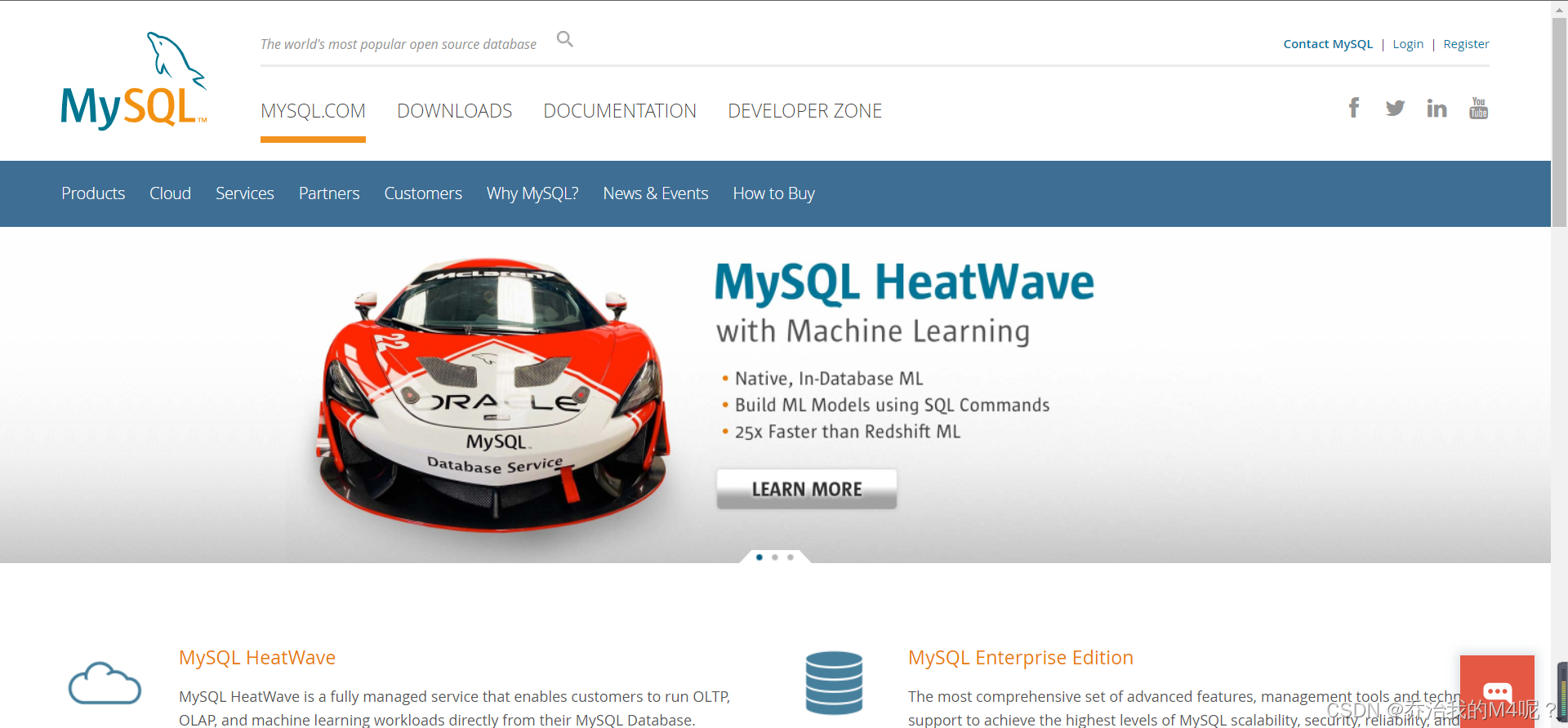Click the MySQL dolphin logo

134,80
